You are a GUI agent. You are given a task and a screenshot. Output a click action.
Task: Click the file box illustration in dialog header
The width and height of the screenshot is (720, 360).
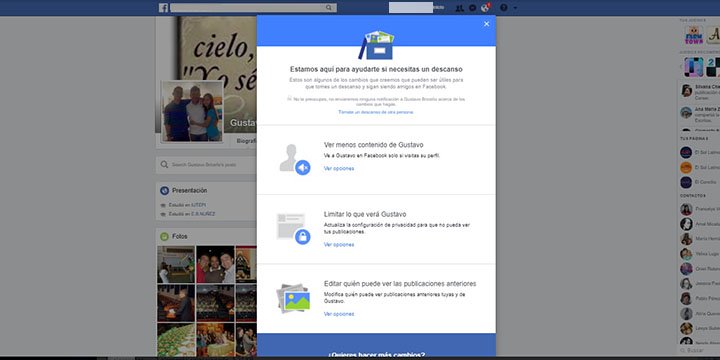[x=376, y=45]
